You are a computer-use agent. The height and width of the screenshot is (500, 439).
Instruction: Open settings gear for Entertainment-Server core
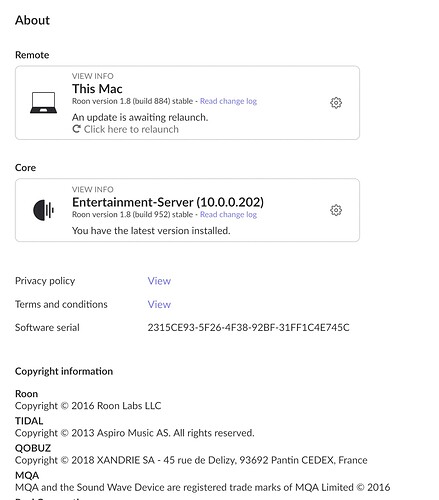(x=336, y=210)
